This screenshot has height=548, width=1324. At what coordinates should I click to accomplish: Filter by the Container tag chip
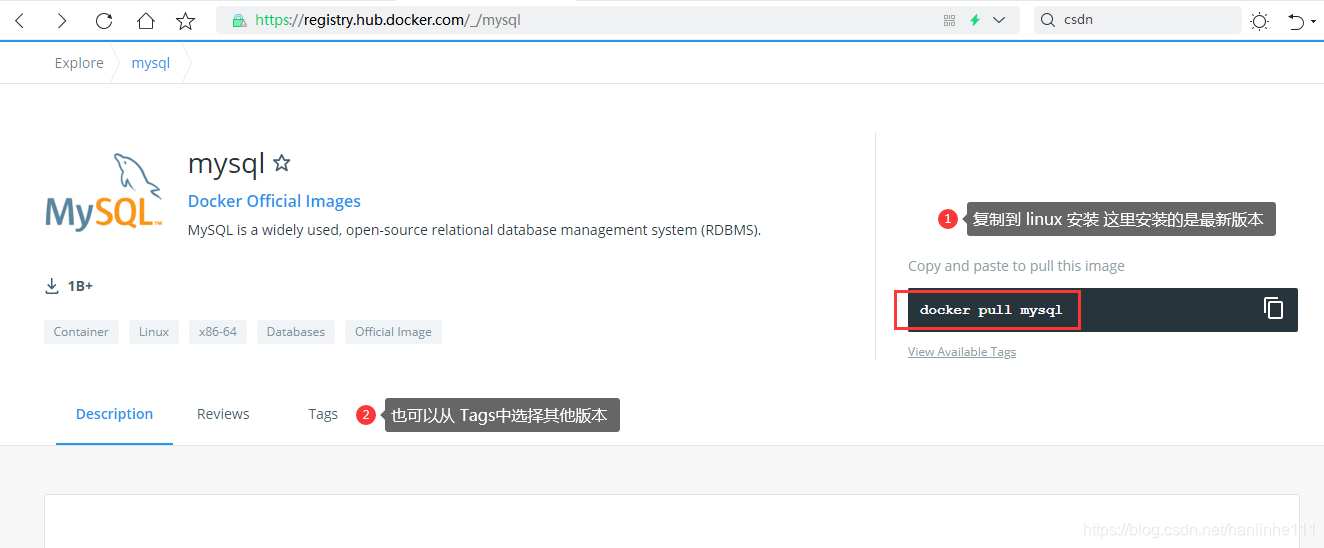click(x=81, y=332)
